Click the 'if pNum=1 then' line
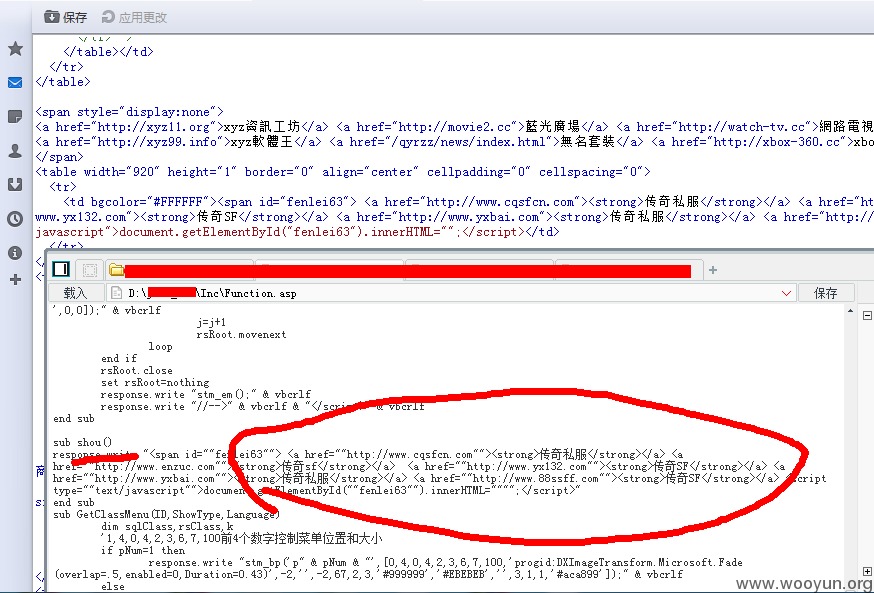 143,550
